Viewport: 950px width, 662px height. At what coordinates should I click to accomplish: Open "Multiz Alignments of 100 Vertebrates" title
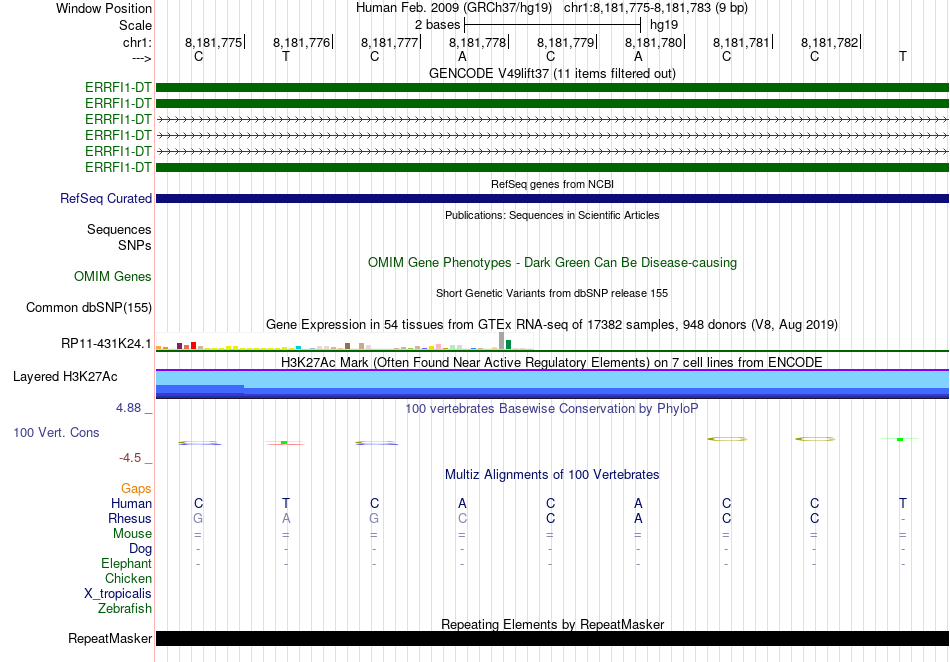[552, 475]
